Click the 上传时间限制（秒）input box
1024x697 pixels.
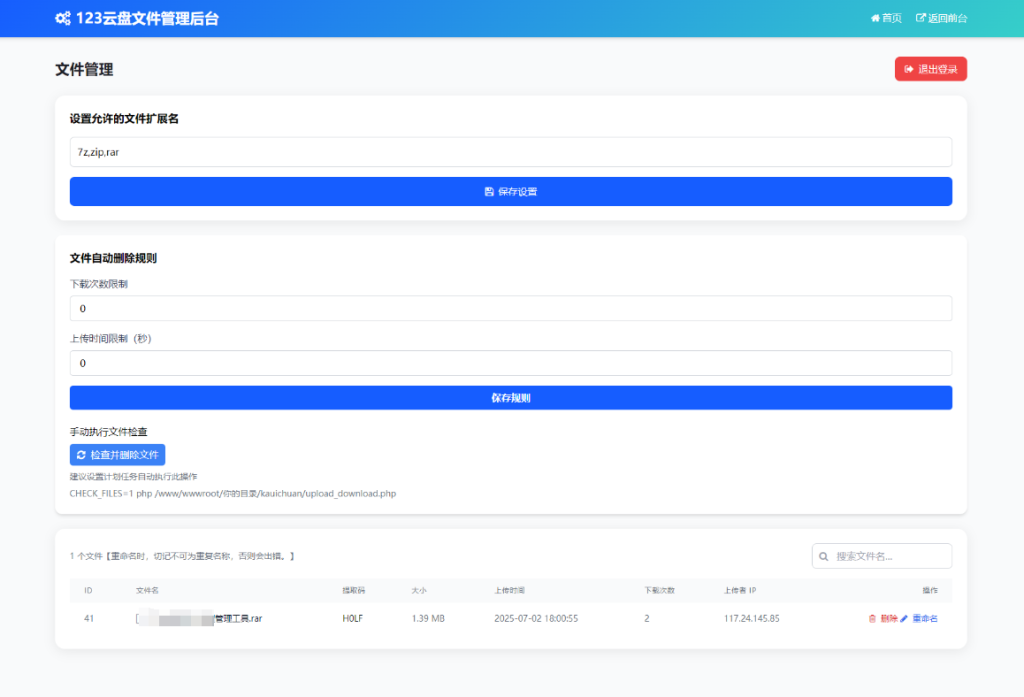(x=510, y=363)
